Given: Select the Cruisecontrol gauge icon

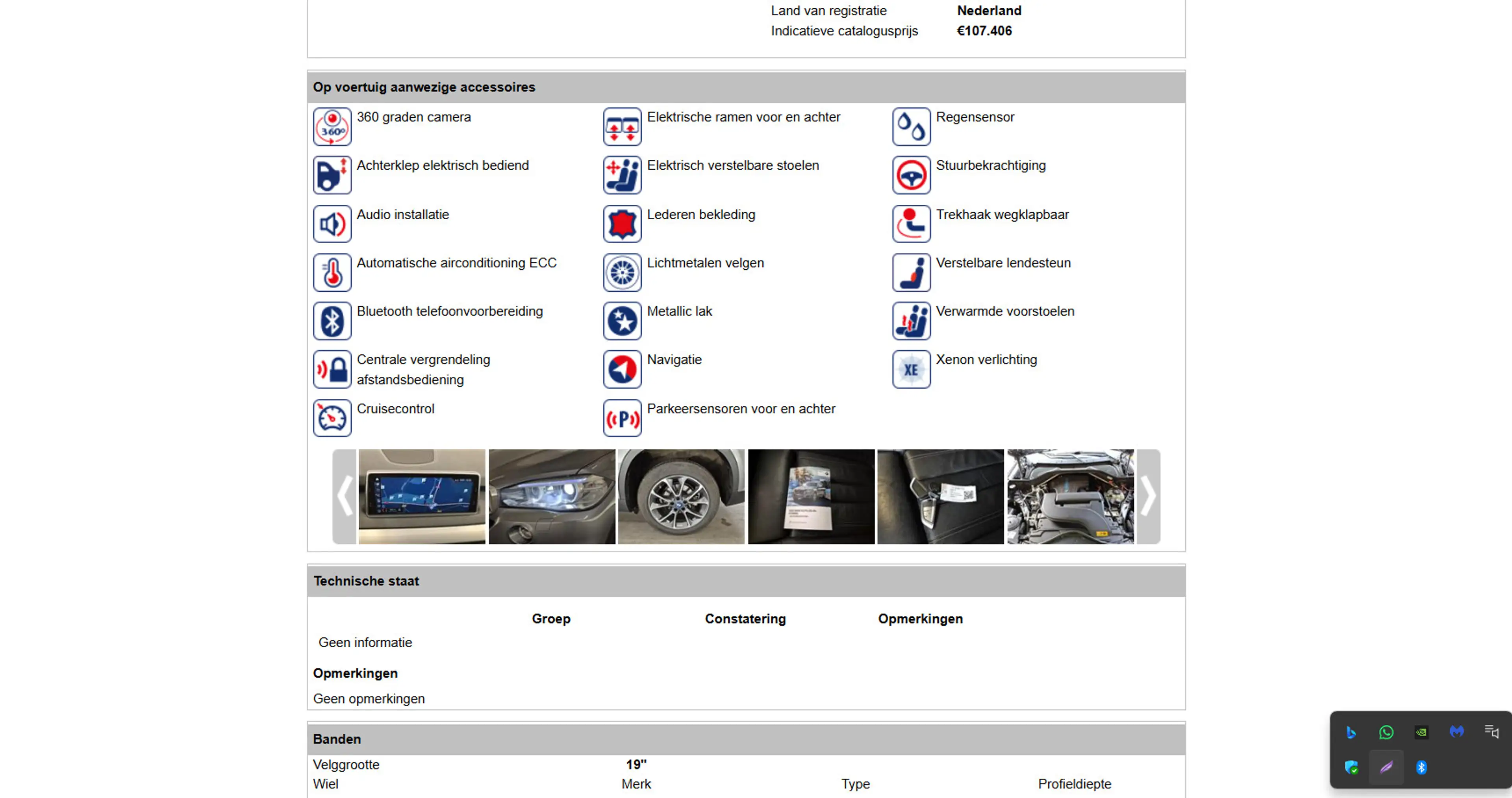Looking at the screenshot, I should [332, 418].
